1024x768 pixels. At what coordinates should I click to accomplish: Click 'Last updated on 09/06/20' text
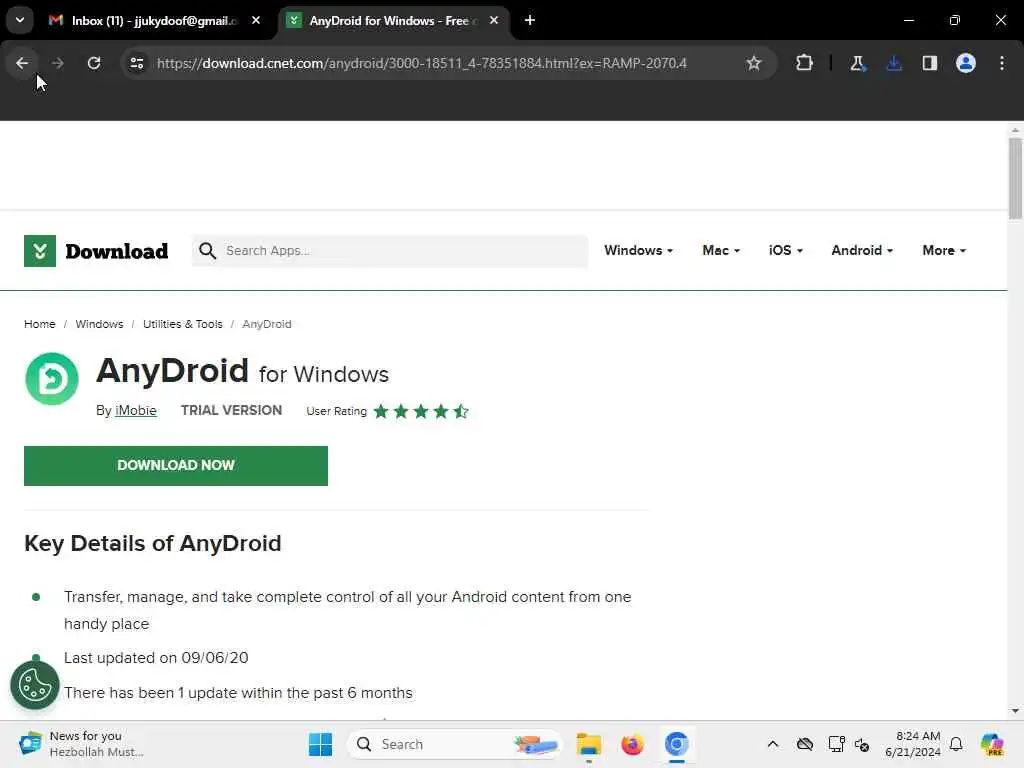click(x=156, y=658)
